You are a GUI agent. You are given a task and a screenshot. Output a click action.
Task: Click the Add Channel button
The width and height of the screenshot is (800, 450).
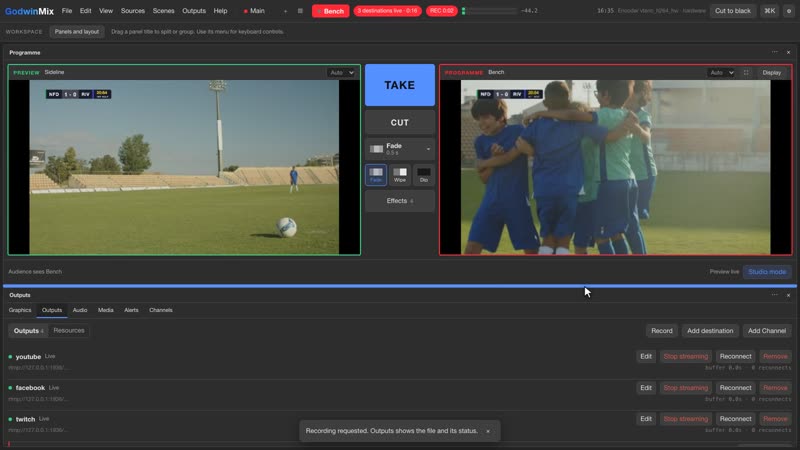pyautogui.click(x=767, y=331)
